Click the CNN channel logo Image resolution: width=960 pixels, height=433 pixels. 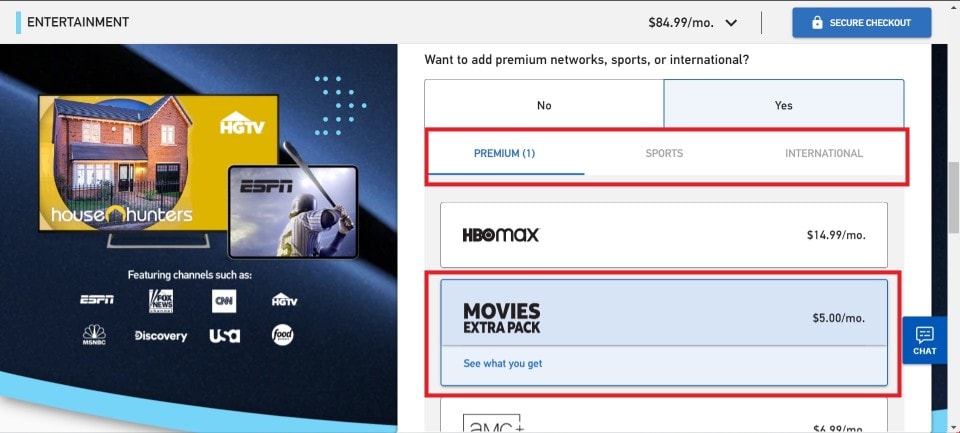pos(223,301)
